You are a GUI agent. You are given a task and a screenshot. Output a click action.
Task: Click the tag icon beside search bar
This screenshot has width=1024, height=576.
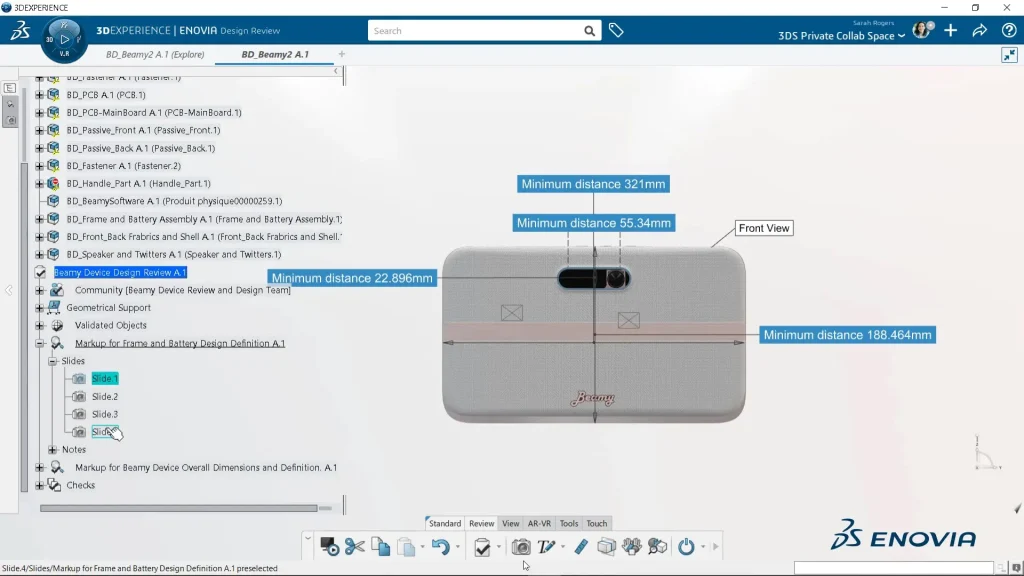[616, 31]
